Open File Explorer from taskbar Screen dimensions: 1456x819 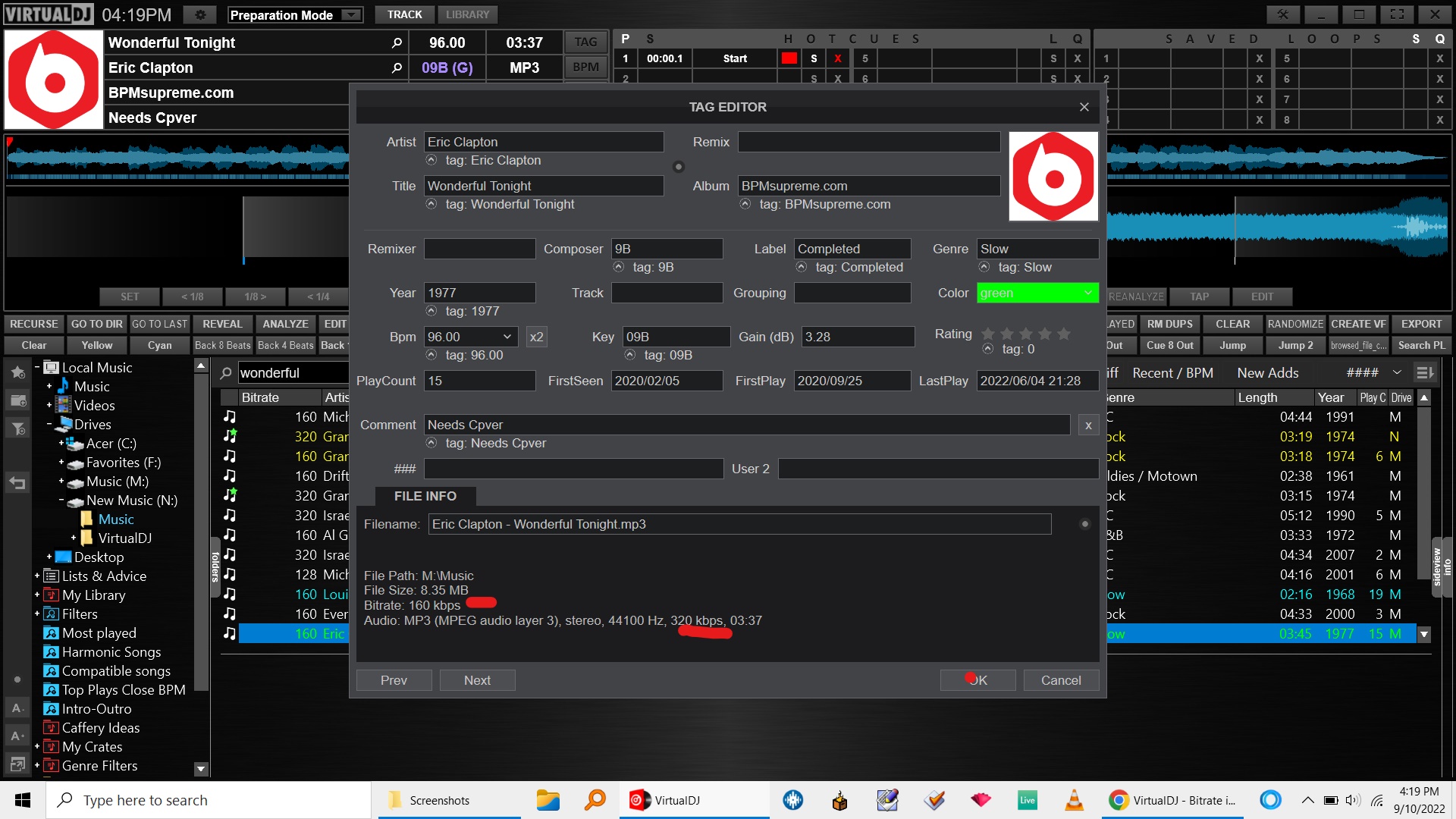pyautogui.click(x=548, y=800)
